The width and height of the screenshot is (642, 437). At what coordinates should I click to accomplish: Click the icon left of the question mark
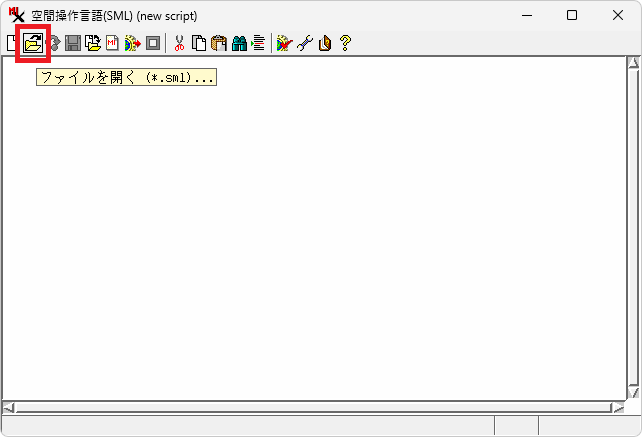point(325,43)
